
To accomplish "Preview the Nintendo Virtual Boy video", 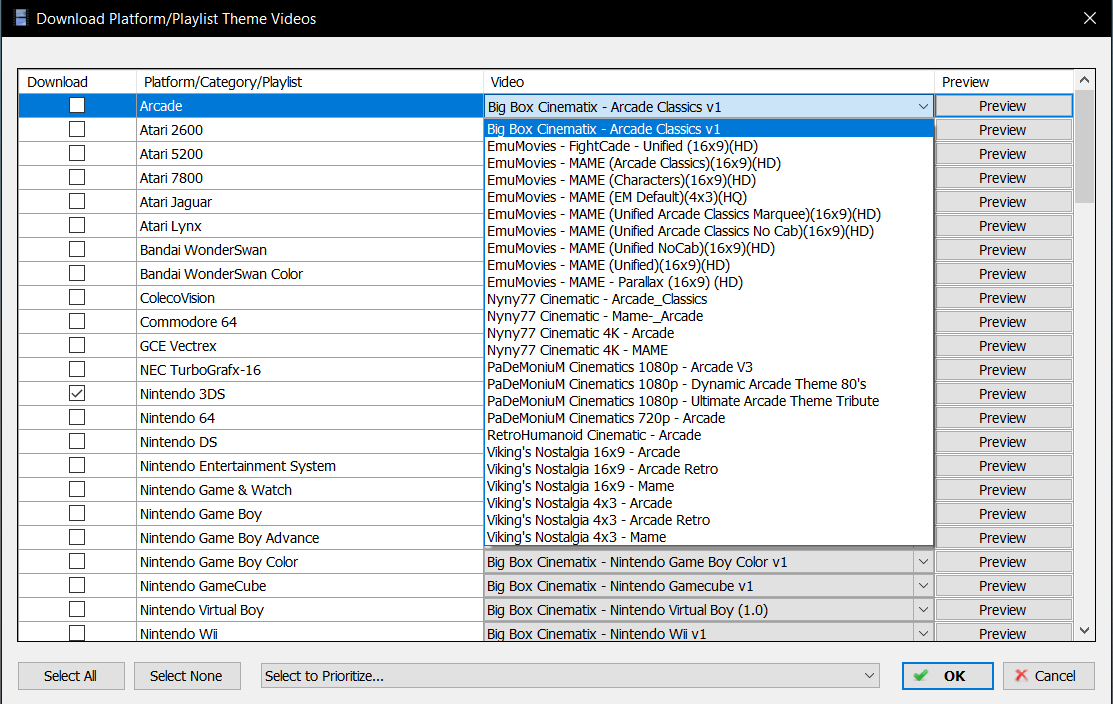I will pos(1003,610).
